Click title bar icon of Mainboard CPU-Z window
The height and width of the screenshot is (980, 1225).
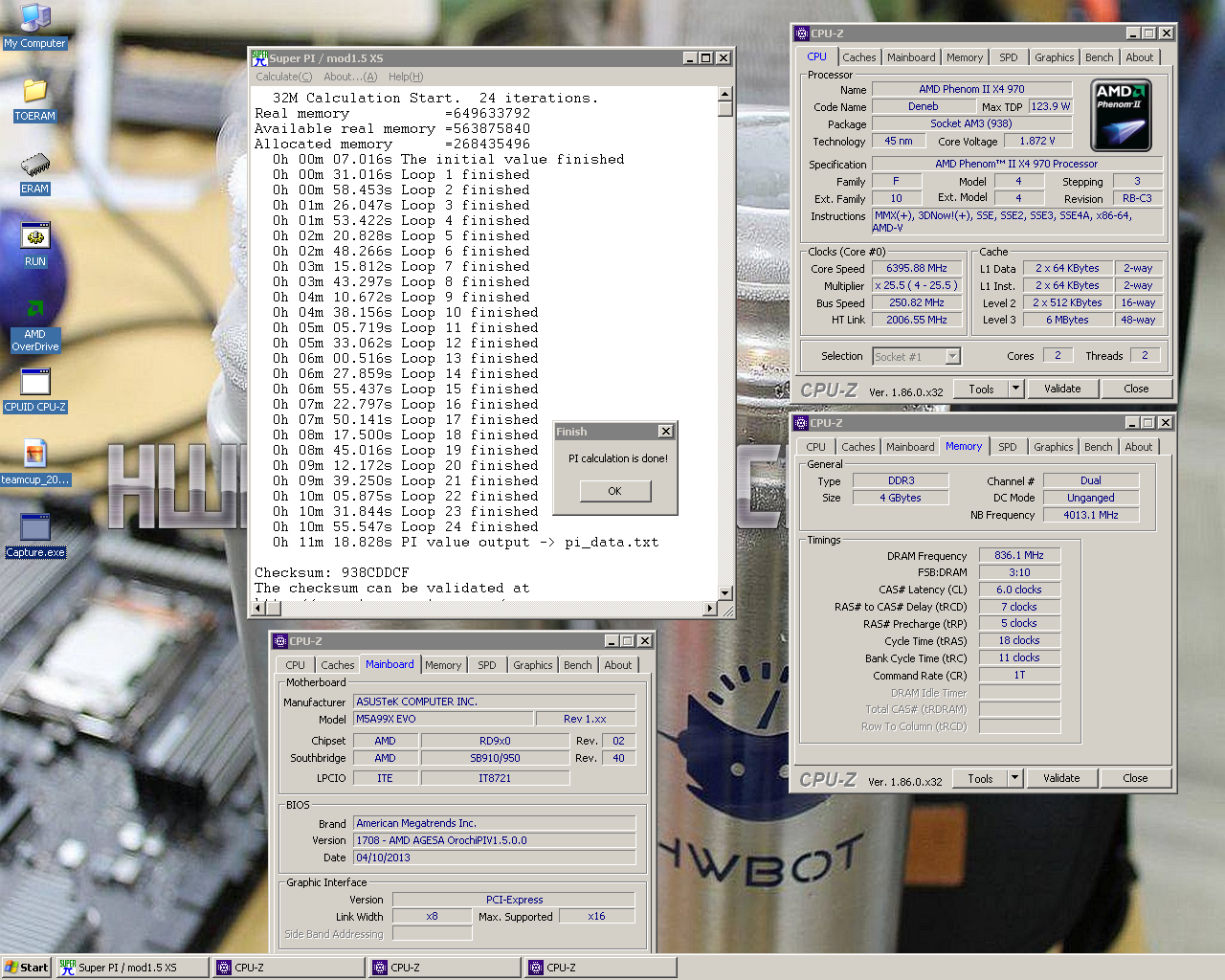point(280,641)
